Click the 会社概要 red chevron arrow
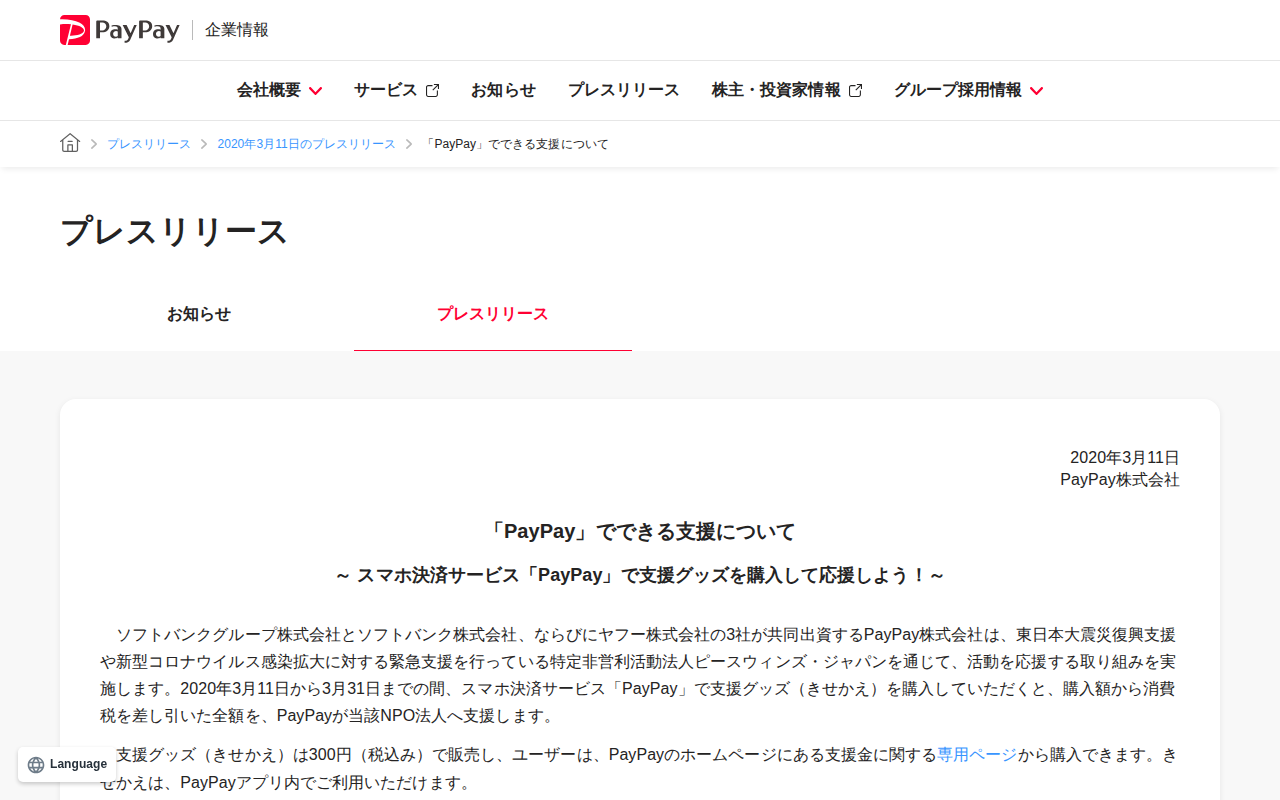This screenshot has width=1280, height=800. (x=315, y=91)
